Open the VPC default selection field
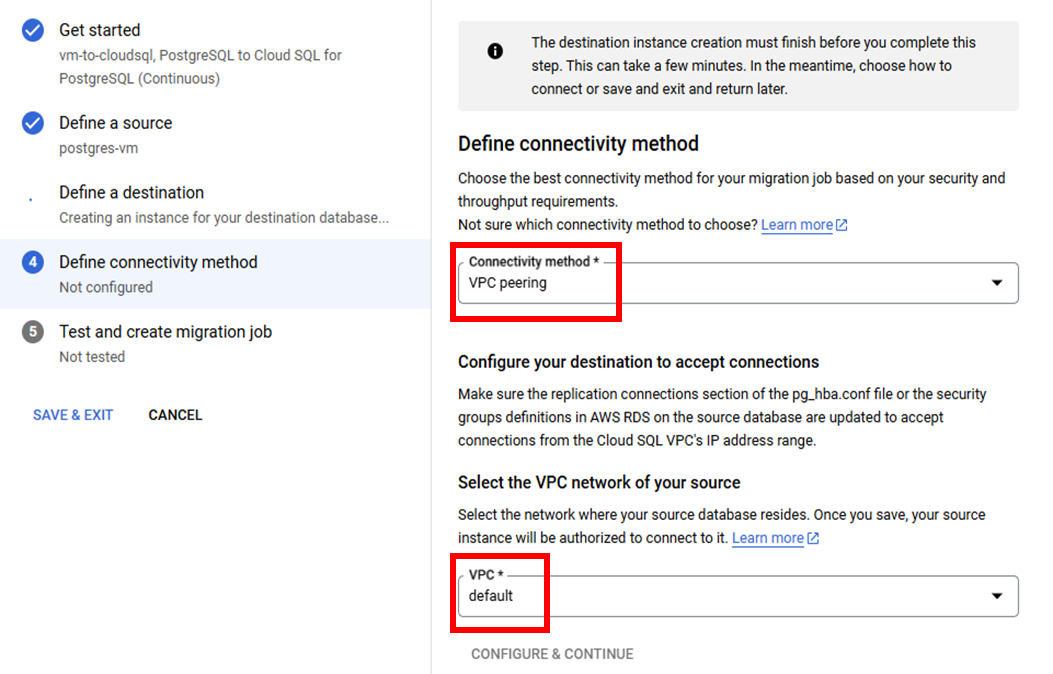 point(738,595)
